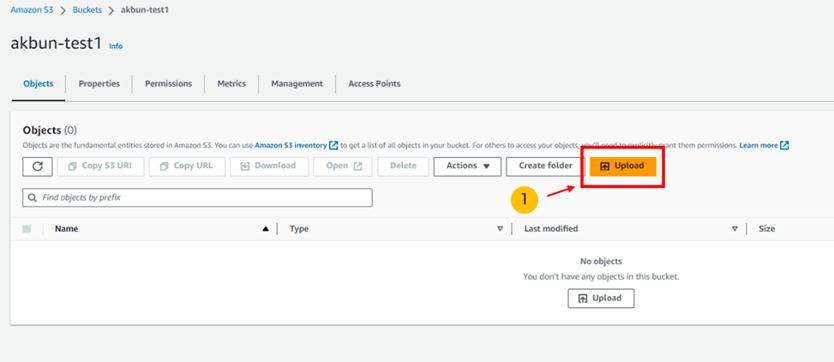Click the Size column header
Image resolution: width=834 pixels, height=362 pixels.
click(766, 229)
